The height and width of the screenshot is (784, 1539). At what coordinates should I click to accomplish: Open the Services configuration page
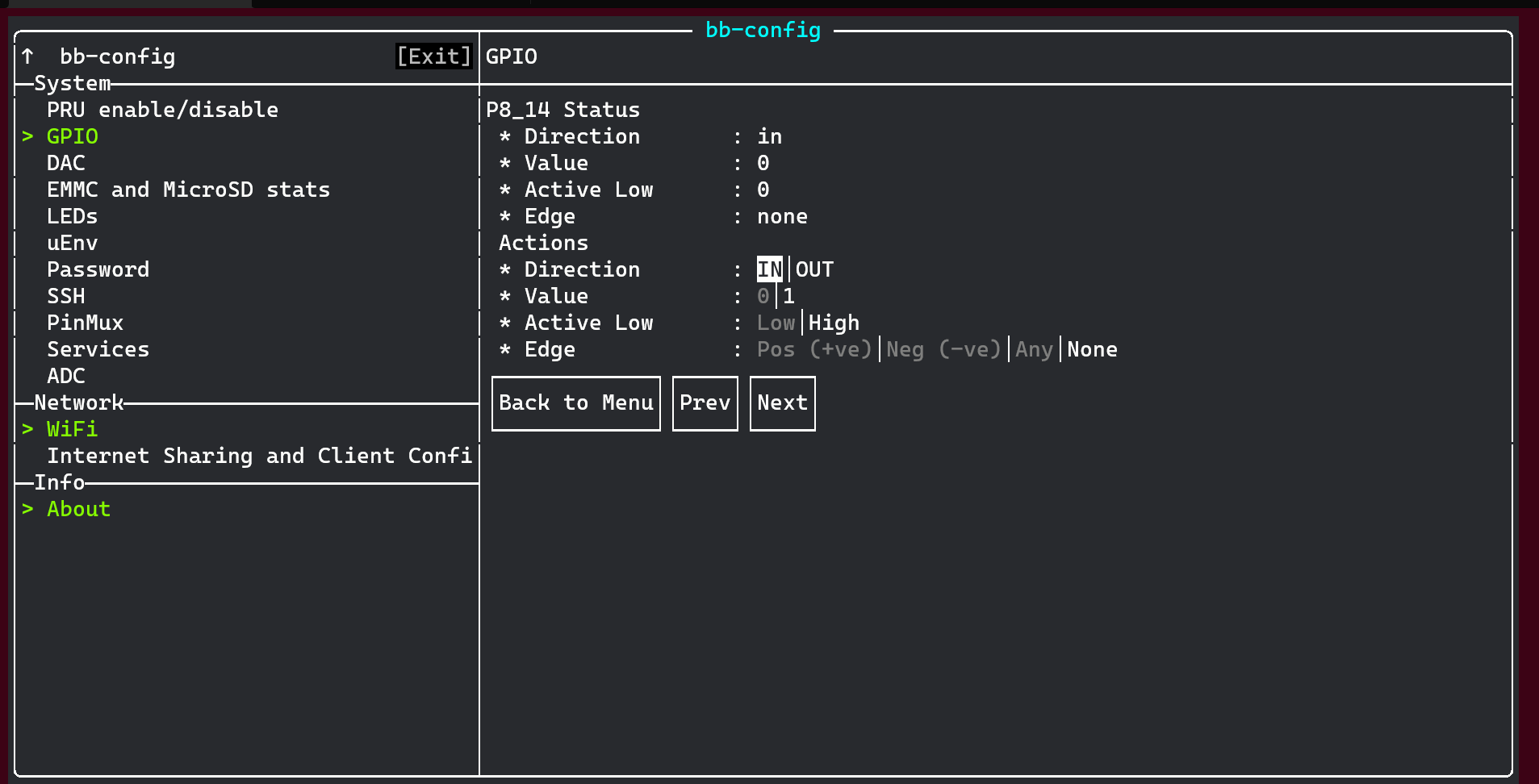pyautogui.click(x=98, y=349)
